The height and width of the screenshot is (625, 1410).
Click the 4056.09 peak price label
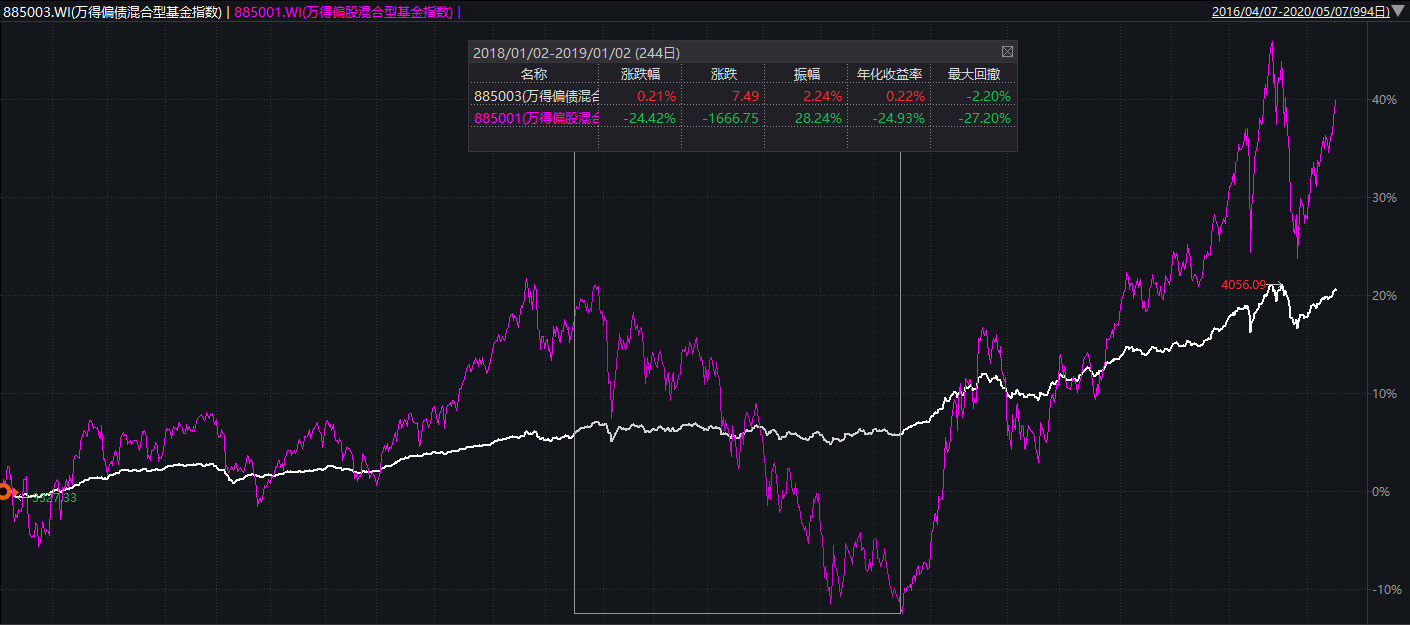pos(1243,285)
